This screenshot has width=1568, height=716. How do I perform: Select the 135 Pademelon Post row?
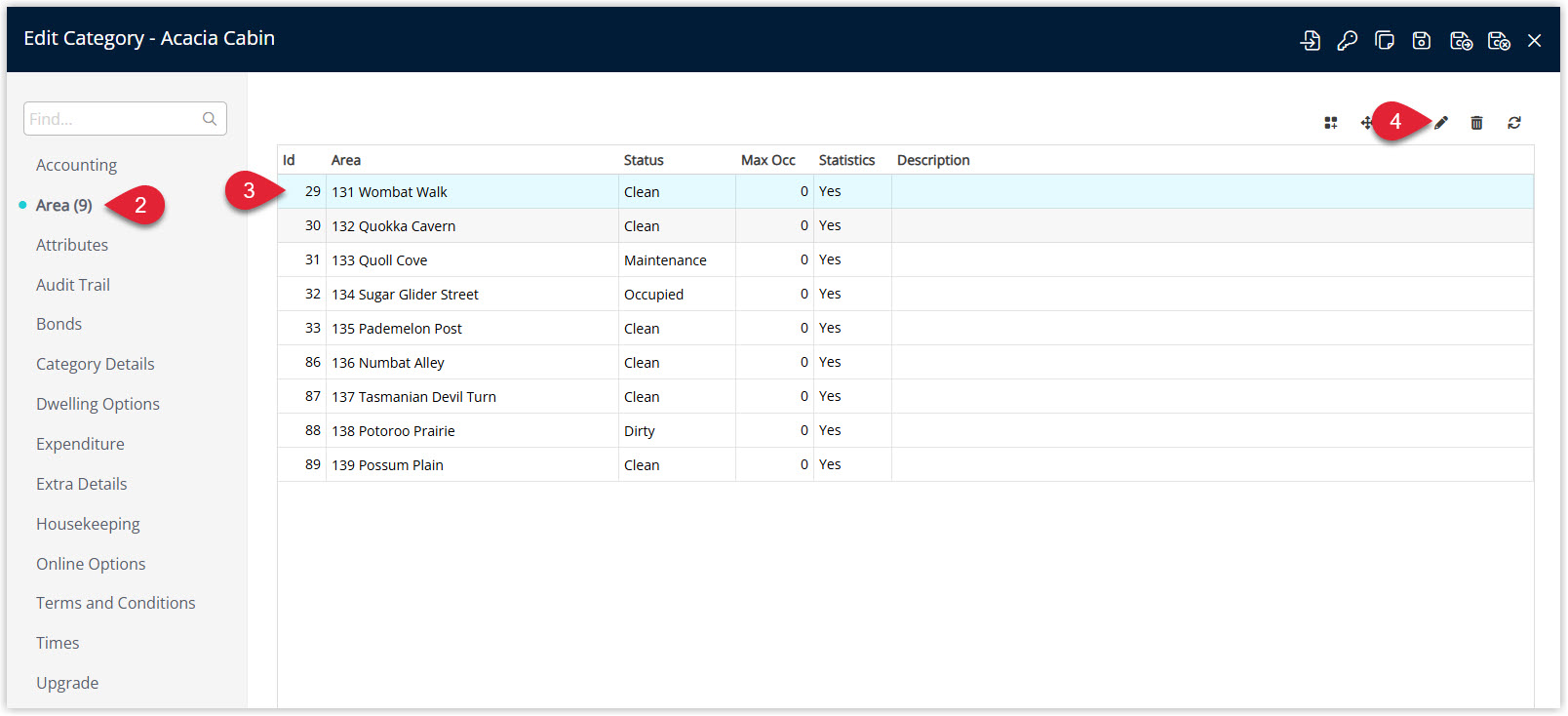905,328
